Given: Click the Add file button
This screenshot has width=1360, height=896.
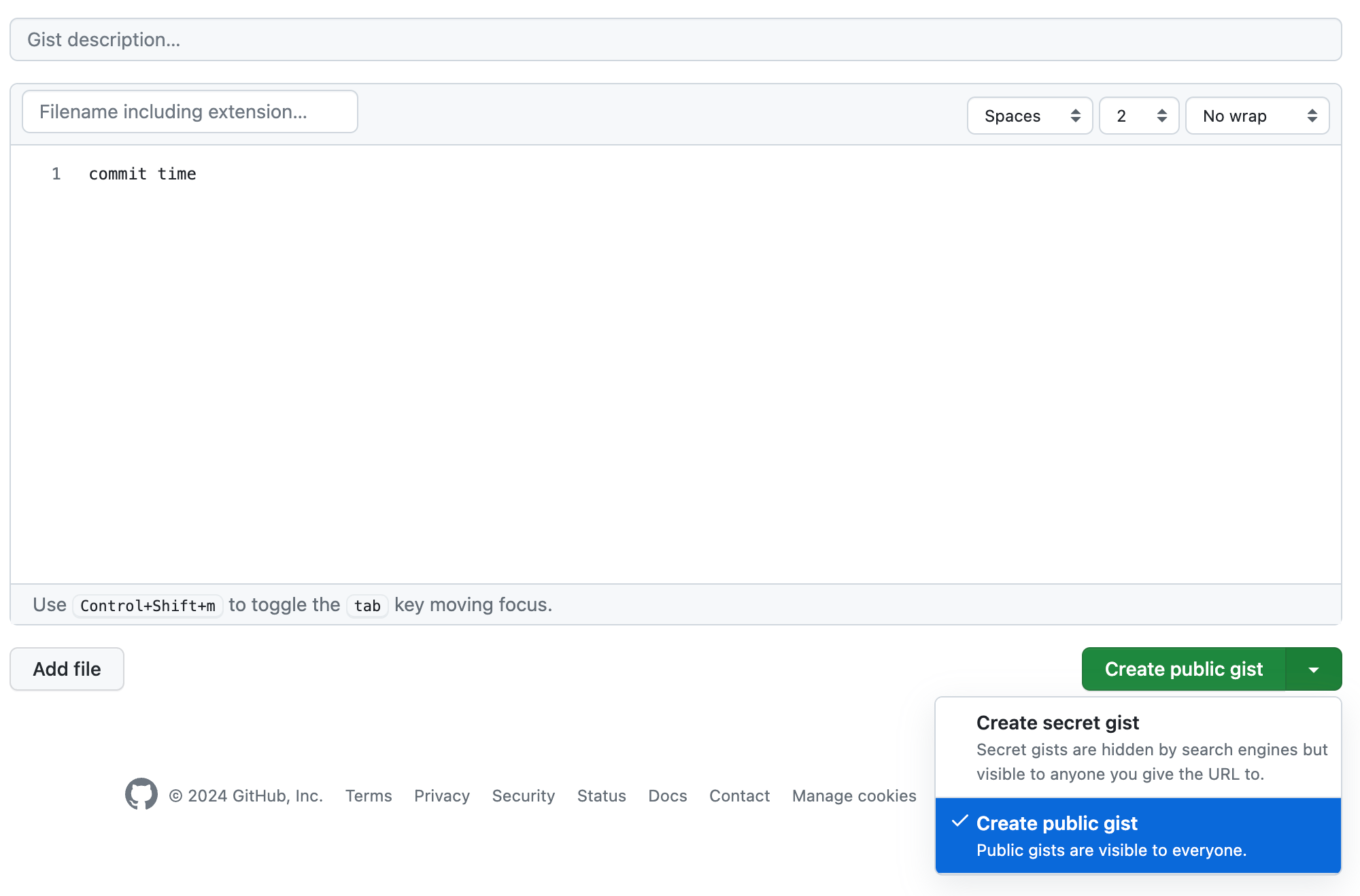Looking at the screenshot, I should 67,669.
